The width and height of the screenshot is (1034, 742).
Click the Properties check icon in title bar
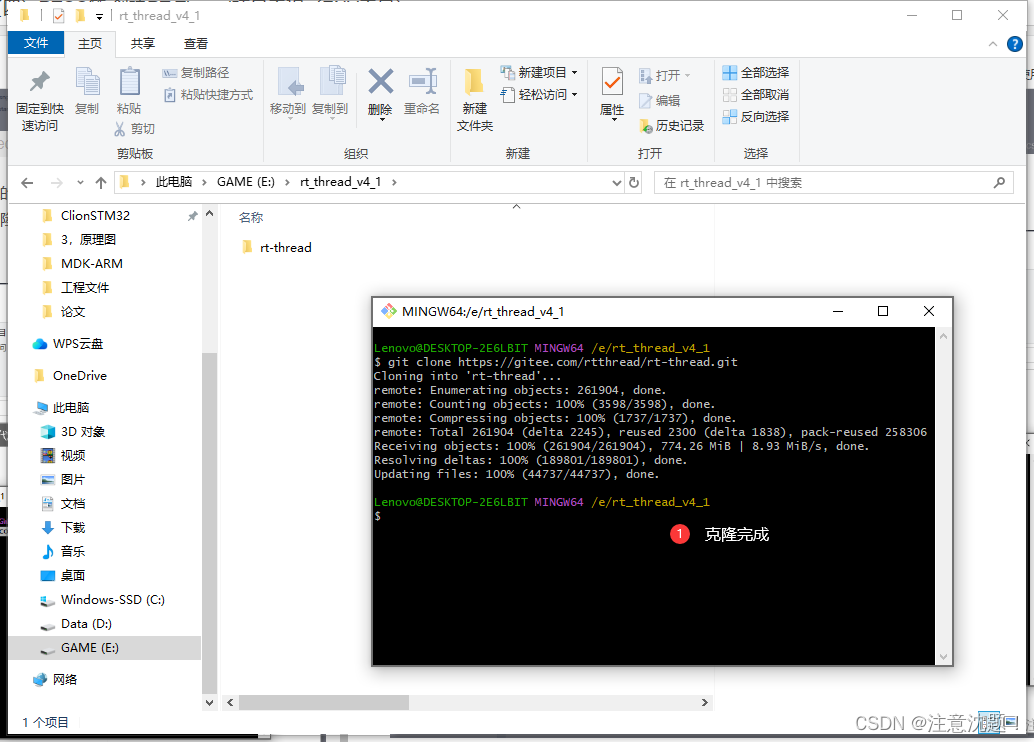[59, 15]
